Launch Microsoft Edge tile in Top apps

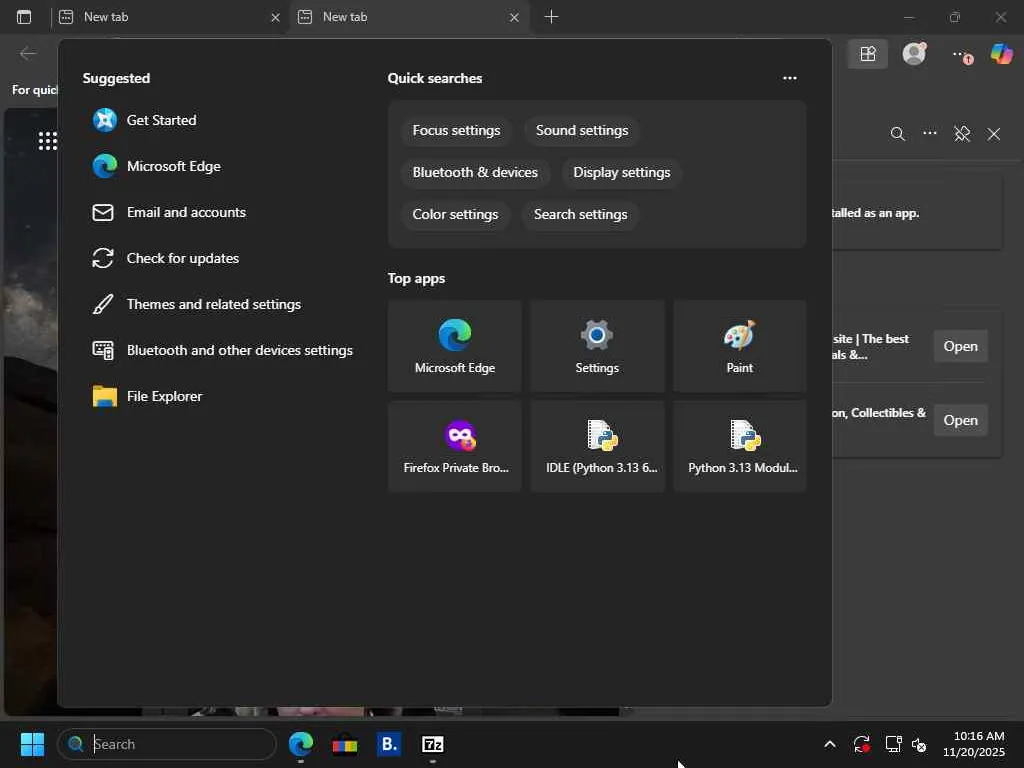pos(455,346)
